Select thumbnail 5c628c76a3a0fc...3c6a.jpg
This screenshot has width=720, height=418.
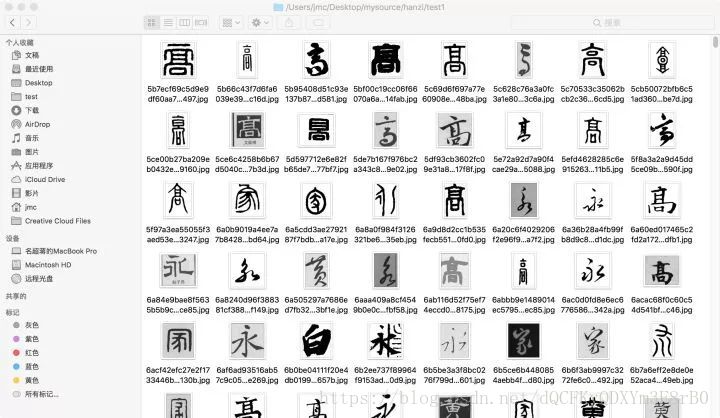click(x=523, y=60)
